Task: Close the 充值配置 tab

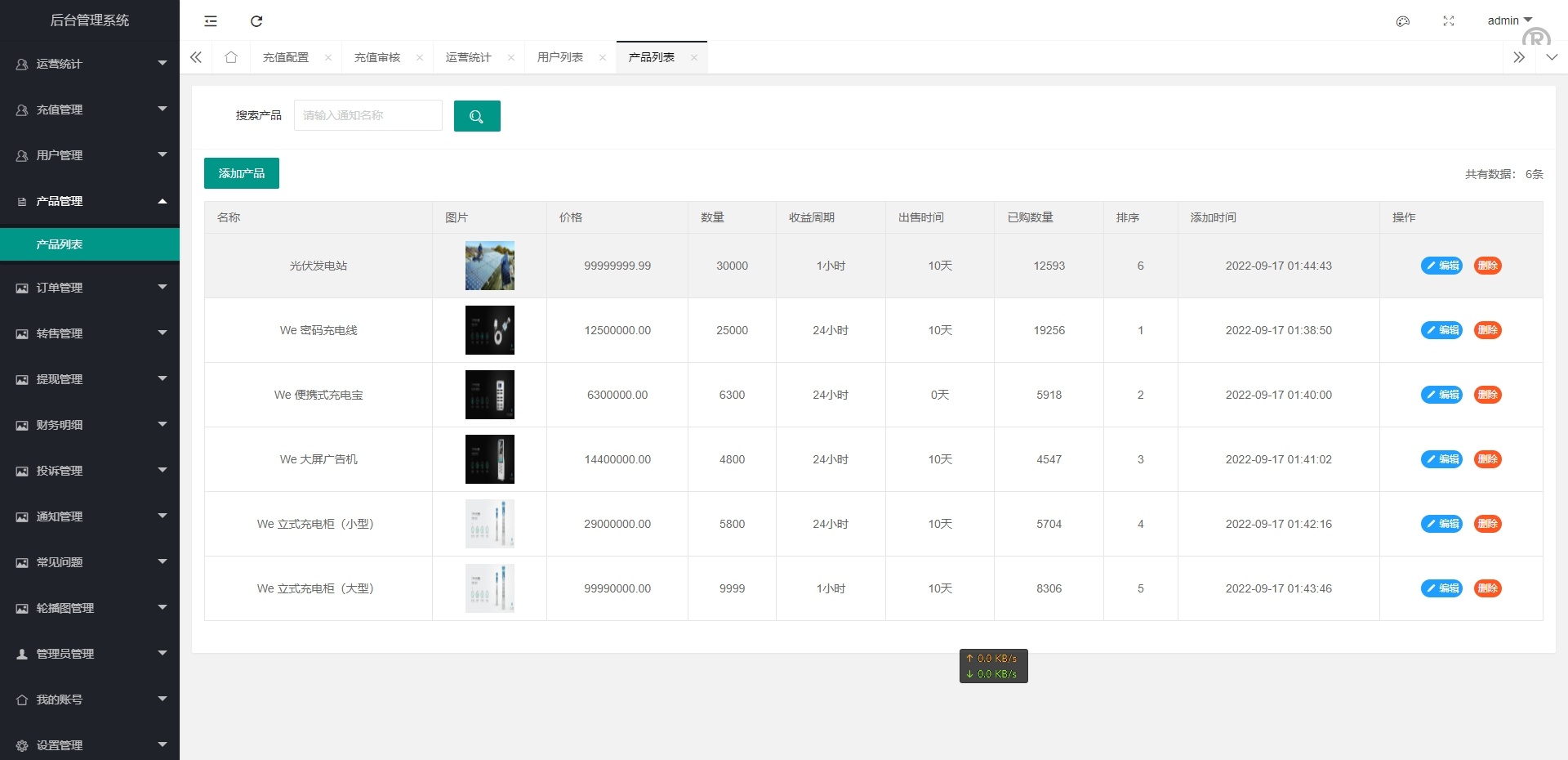Action: pyautogui.click(x=328, y=57)
